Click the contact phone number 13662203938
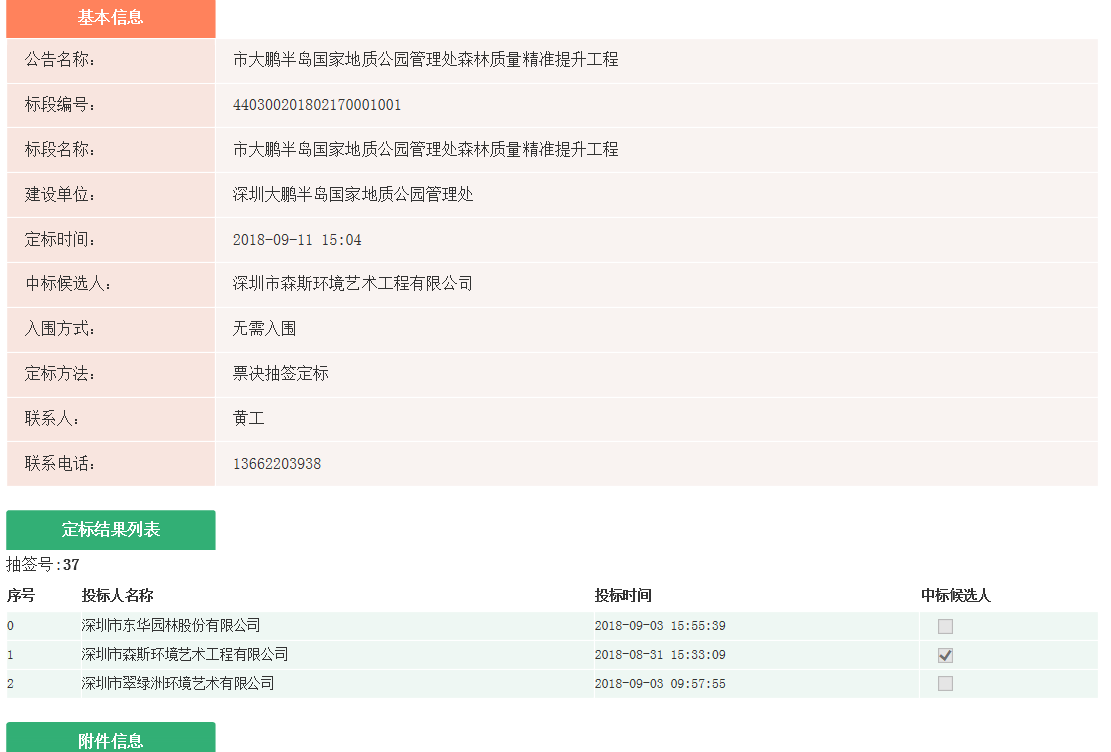 [x=277, y=464]
